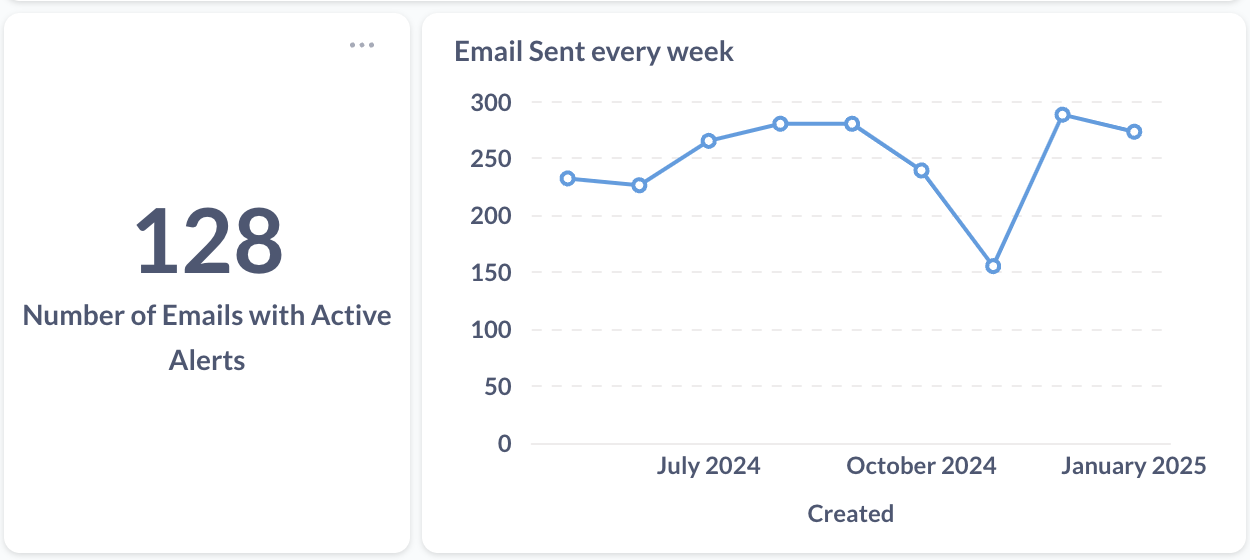Select the second data point from the left
The width and height of the screenshot is (1250, 560).
[x=639, y=185]
